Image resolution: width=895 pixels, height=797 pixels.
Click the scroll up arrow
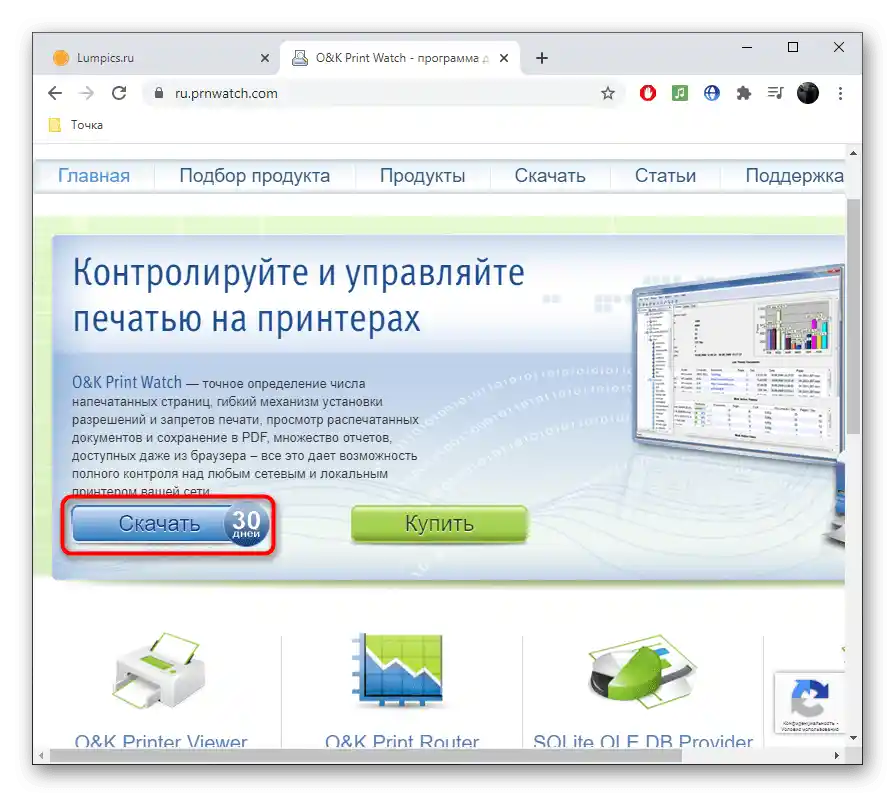click(x=853, y=153)
